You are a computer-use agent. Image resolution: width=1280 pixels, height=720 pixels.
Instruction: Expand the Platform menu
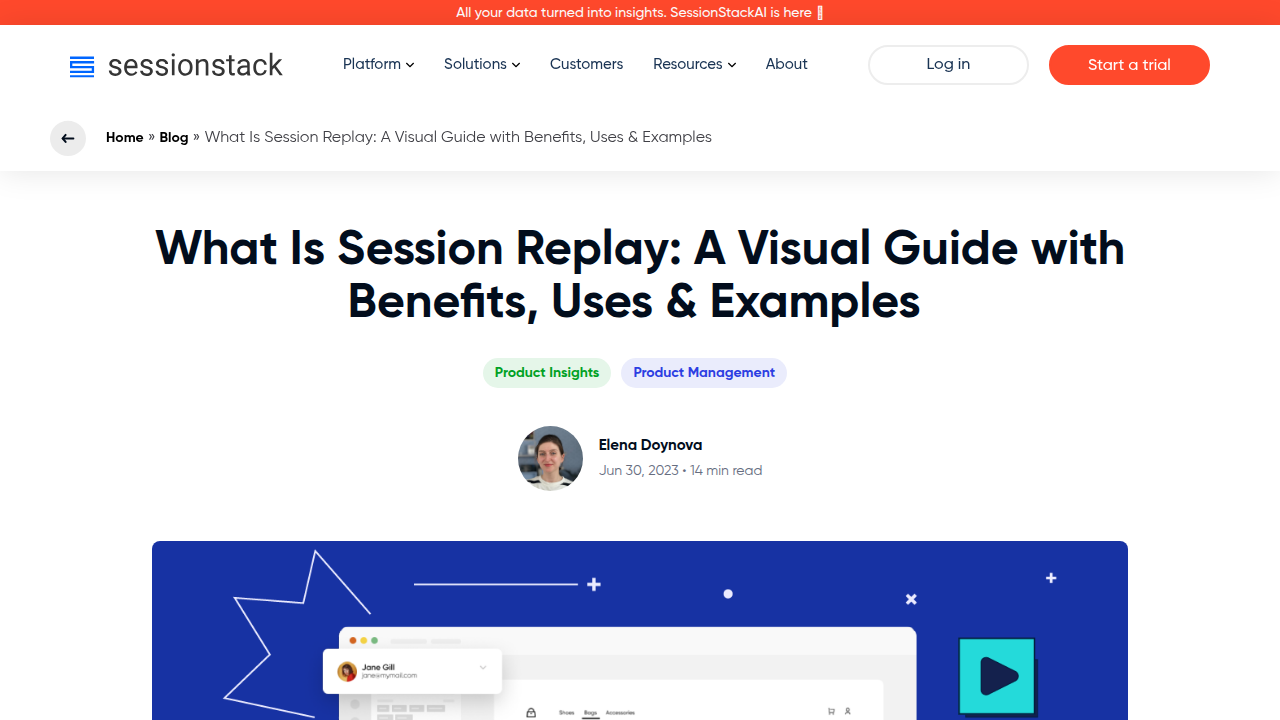point(378,64)
